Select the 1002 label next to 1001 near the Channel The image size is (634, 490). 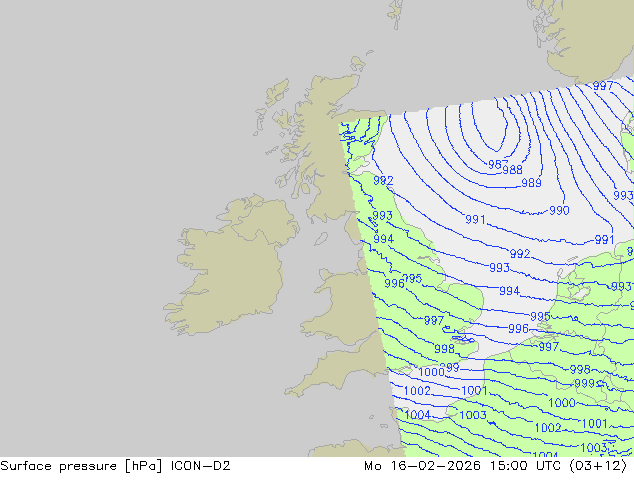[x=417, y=391]
